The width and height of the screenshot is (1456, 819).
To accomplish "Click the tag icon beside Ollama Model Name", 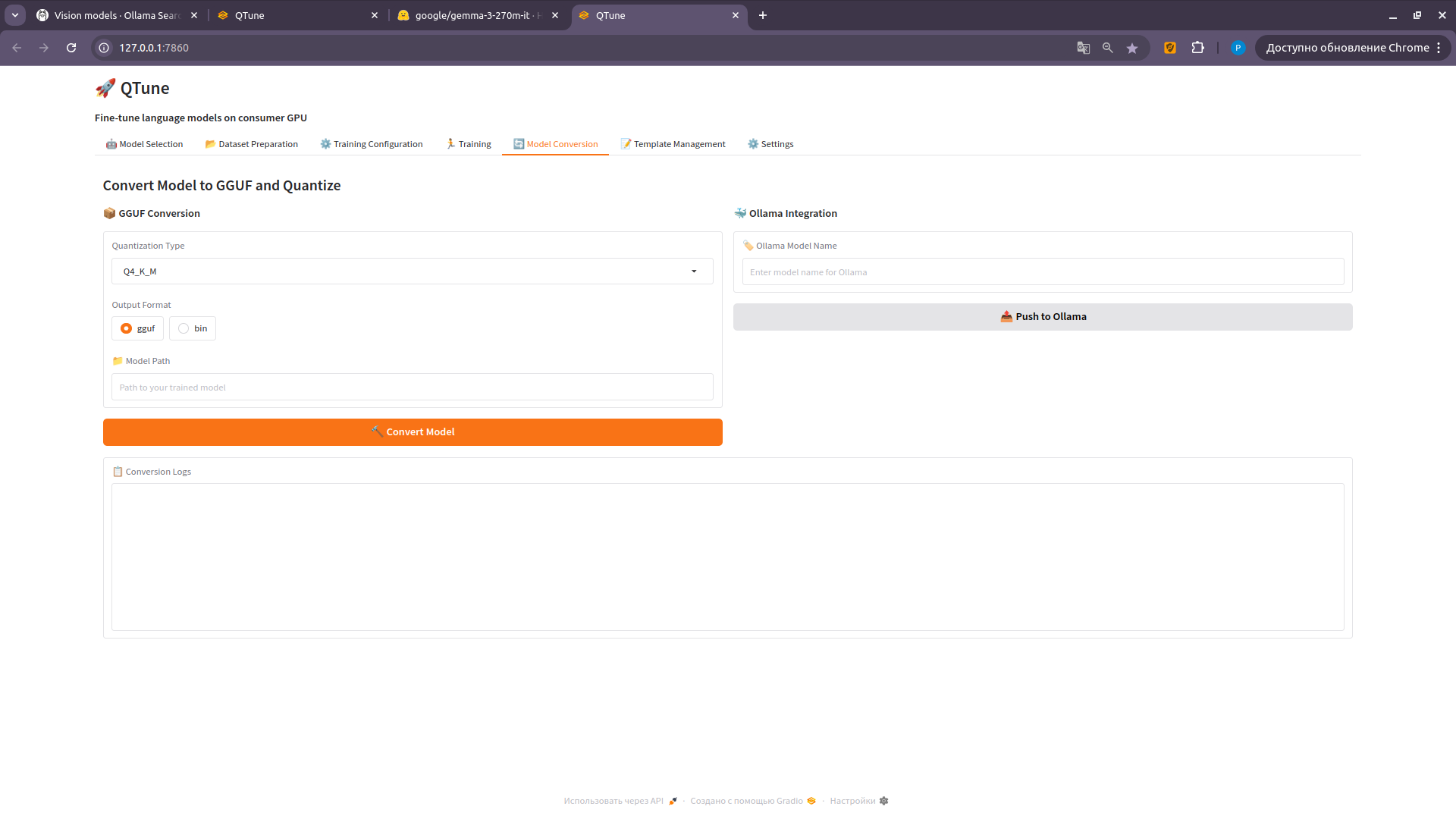I will (x=748, y=246).
